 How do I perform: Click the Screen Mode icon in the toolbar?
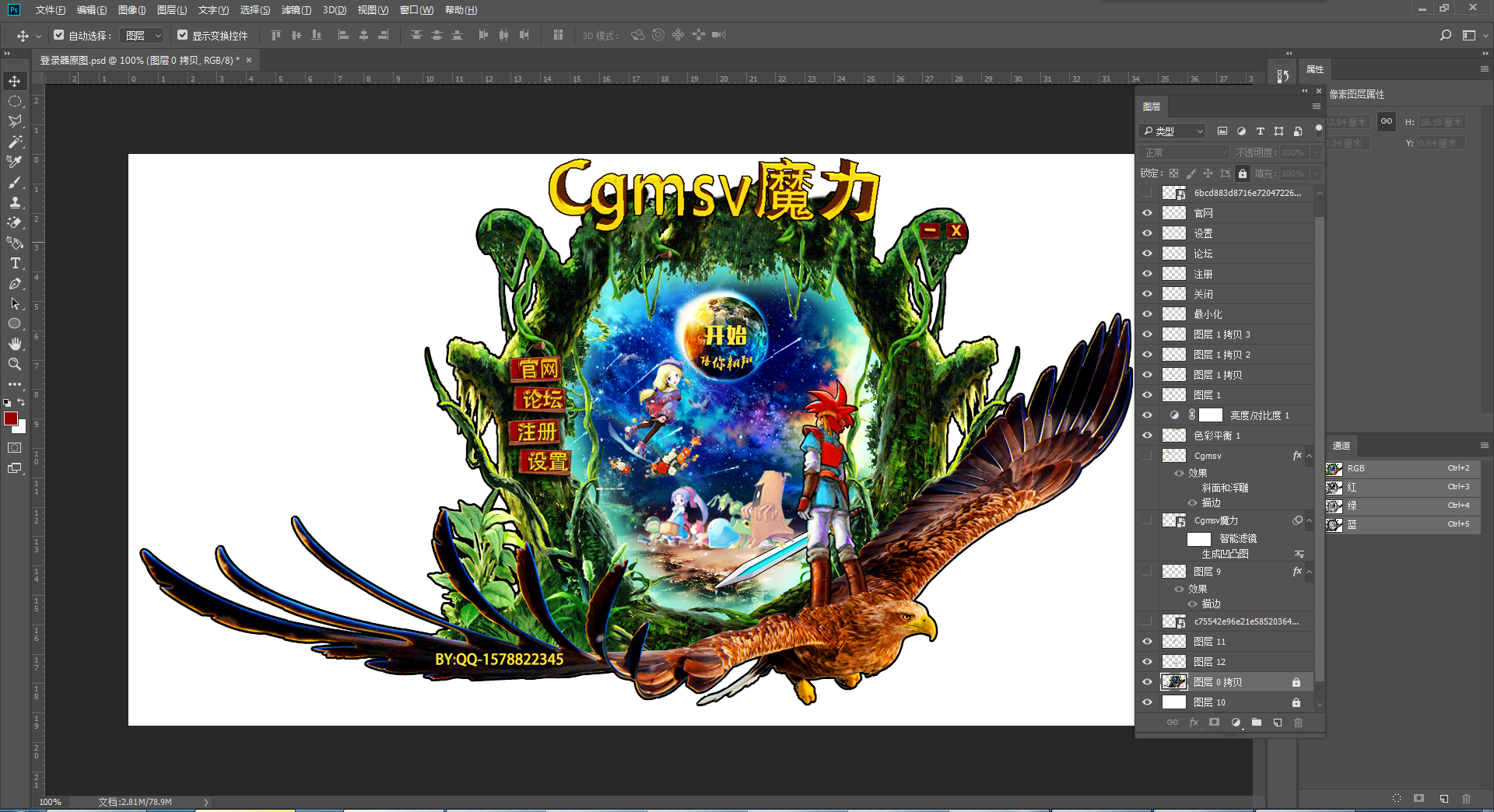[x=15, y=468]
